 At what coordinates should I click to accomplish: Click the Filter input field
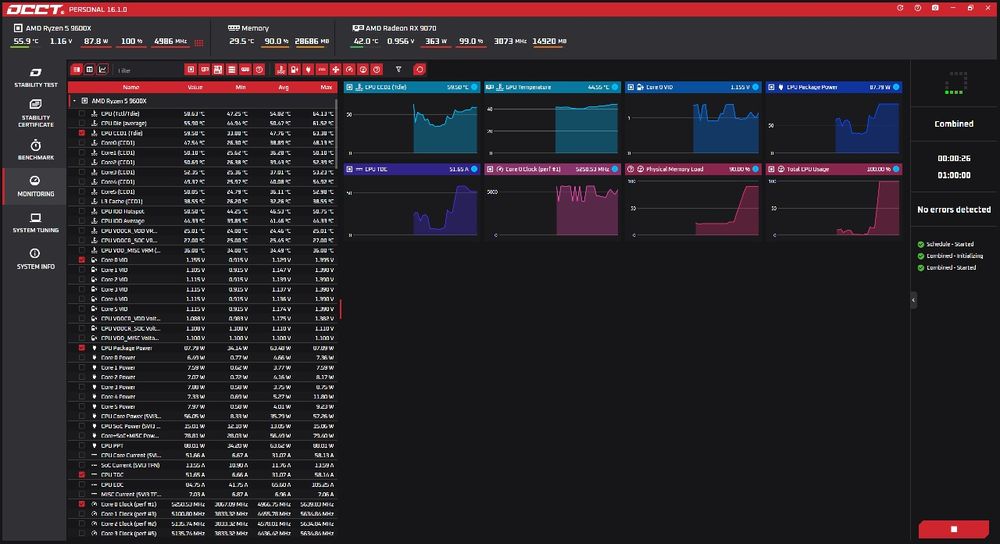[147, 70]
